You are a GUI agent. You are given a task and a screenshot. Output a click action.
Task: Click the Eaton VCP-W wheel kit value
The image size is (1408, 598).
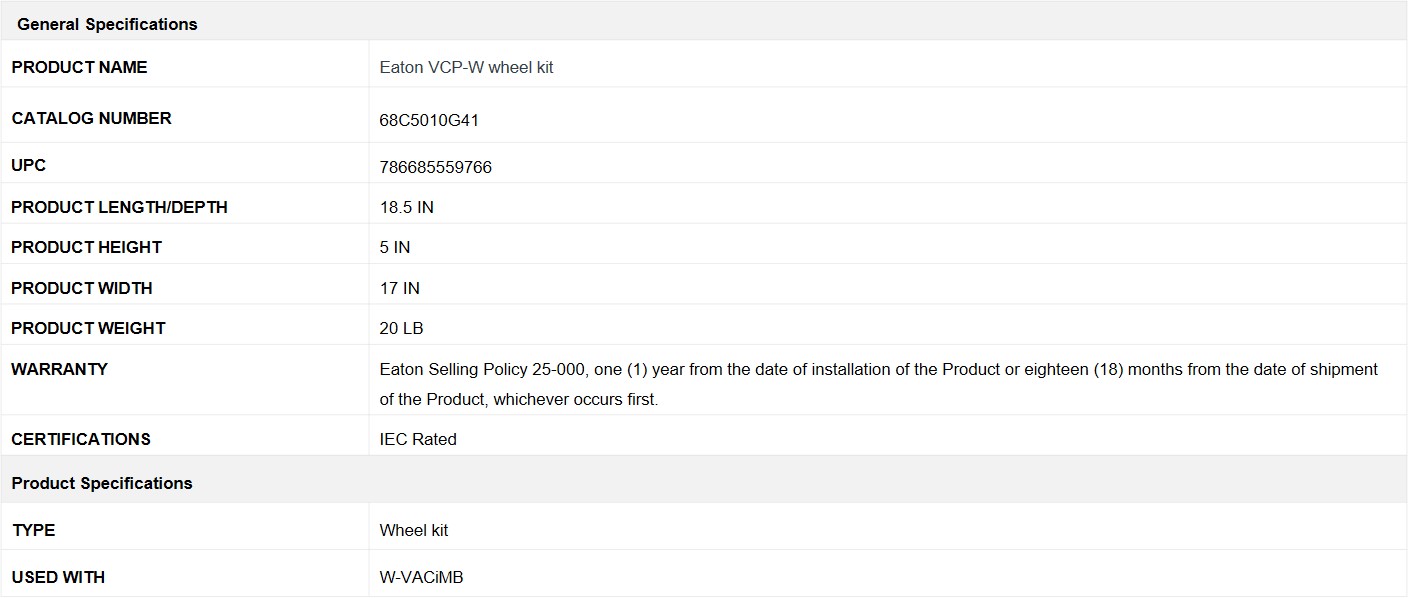466,68
